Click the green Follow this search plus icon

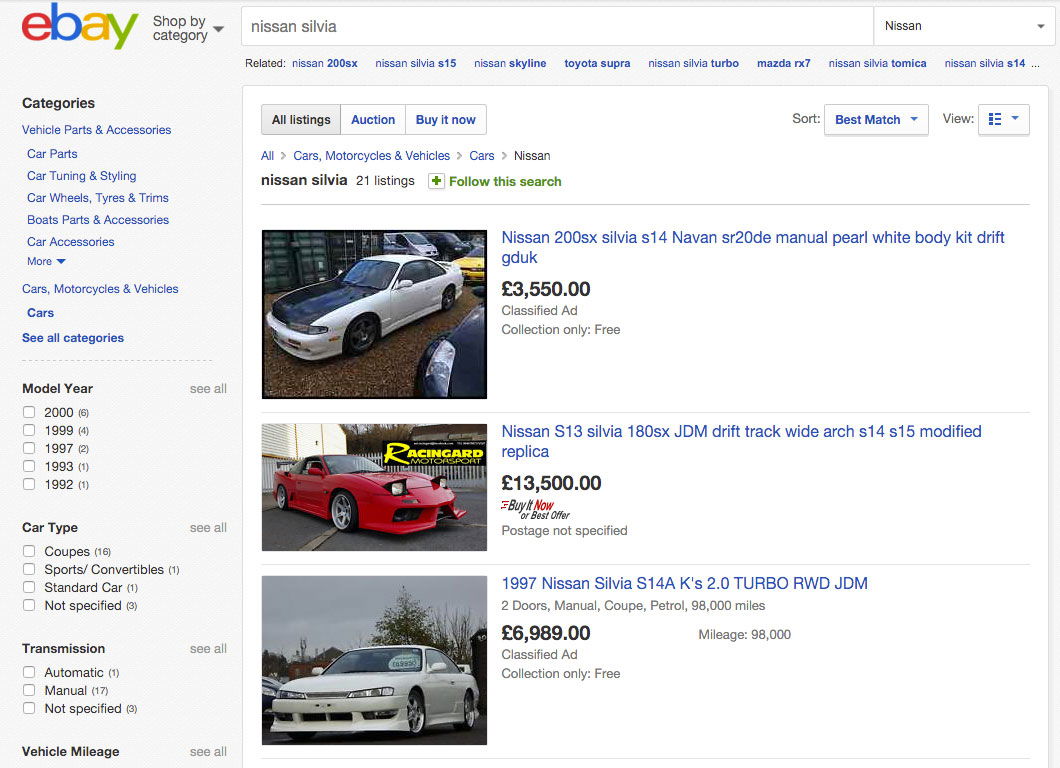(436, 181)
